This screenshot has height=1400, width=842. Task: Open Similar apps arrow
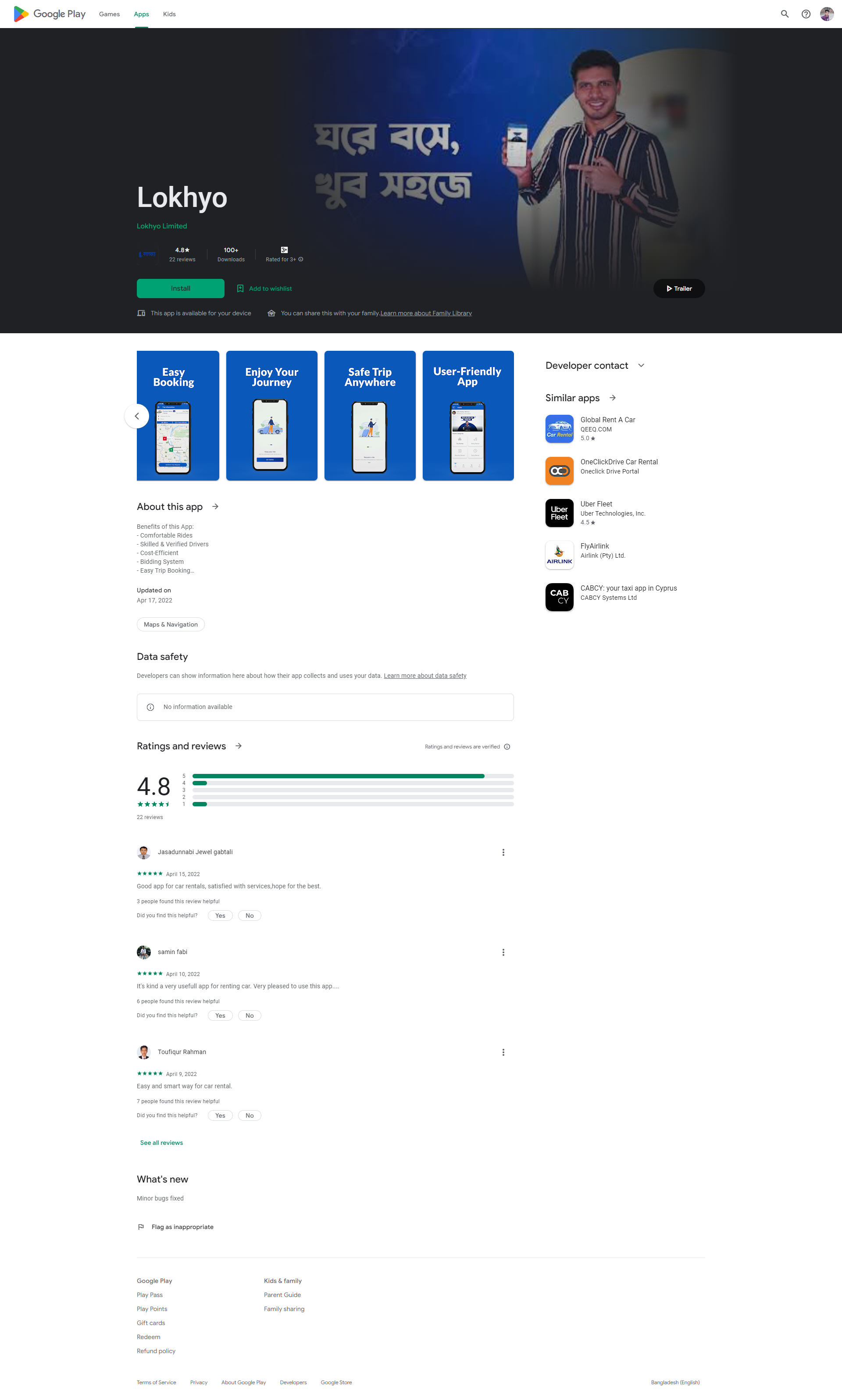point(612,398)
